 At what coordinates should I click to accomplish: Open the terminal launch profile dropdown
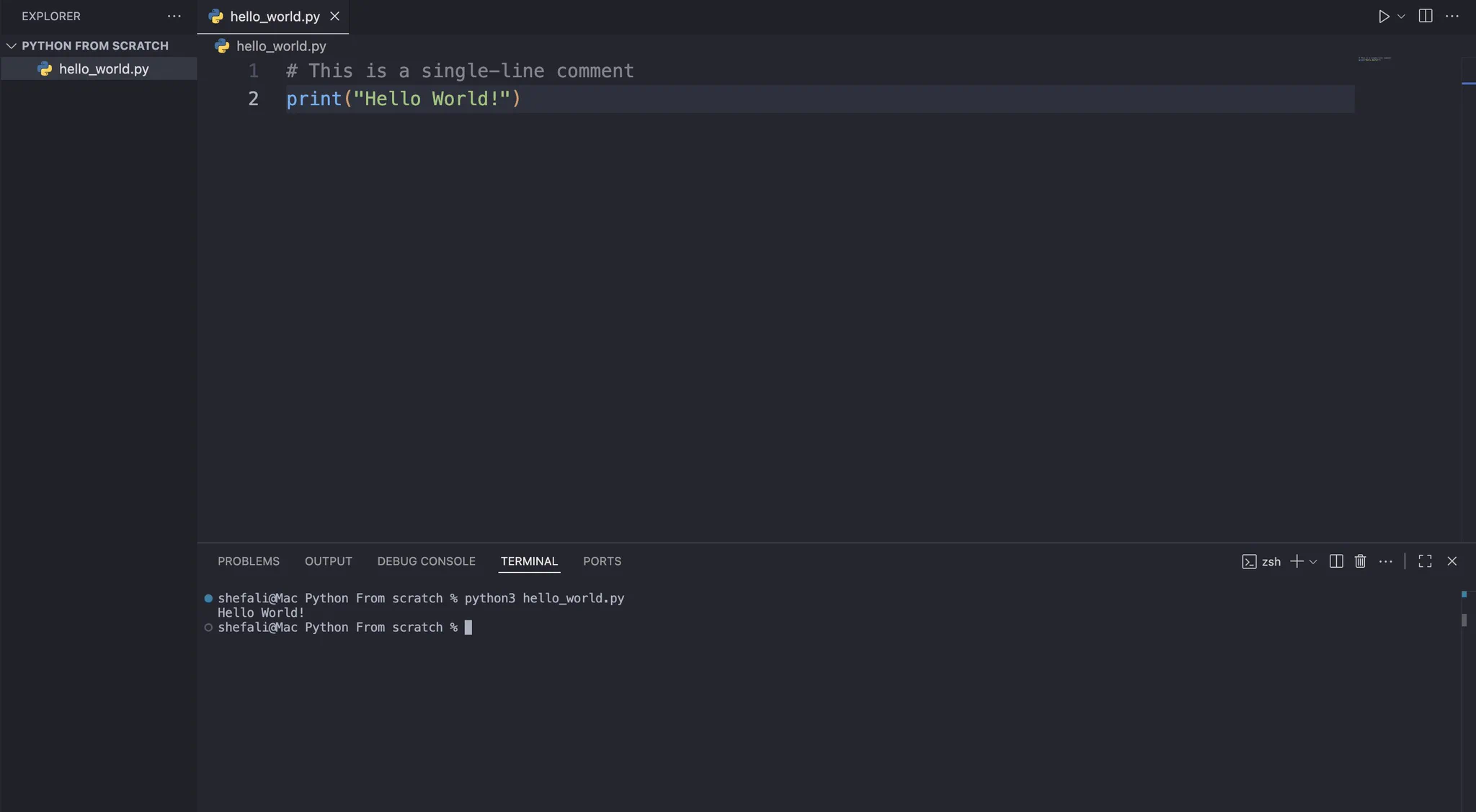tap(1313, 561)
